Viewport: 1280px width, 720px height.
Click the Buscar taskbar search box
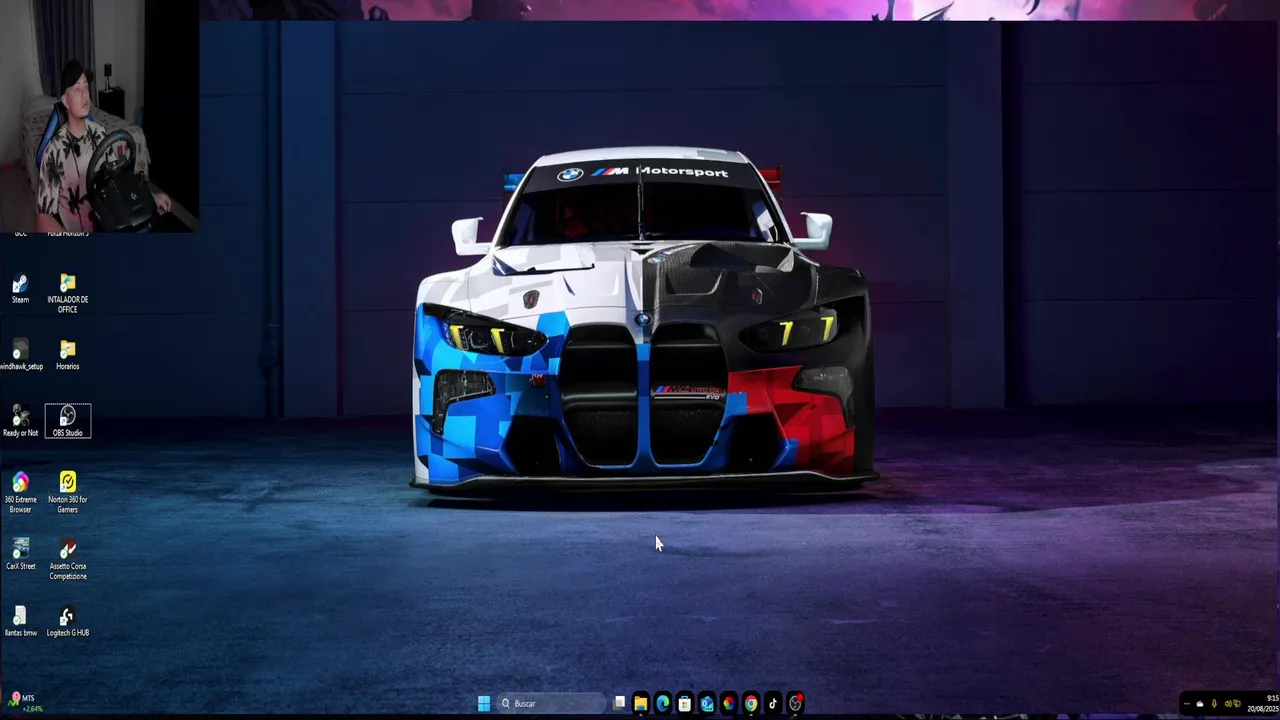pos(550,703)
